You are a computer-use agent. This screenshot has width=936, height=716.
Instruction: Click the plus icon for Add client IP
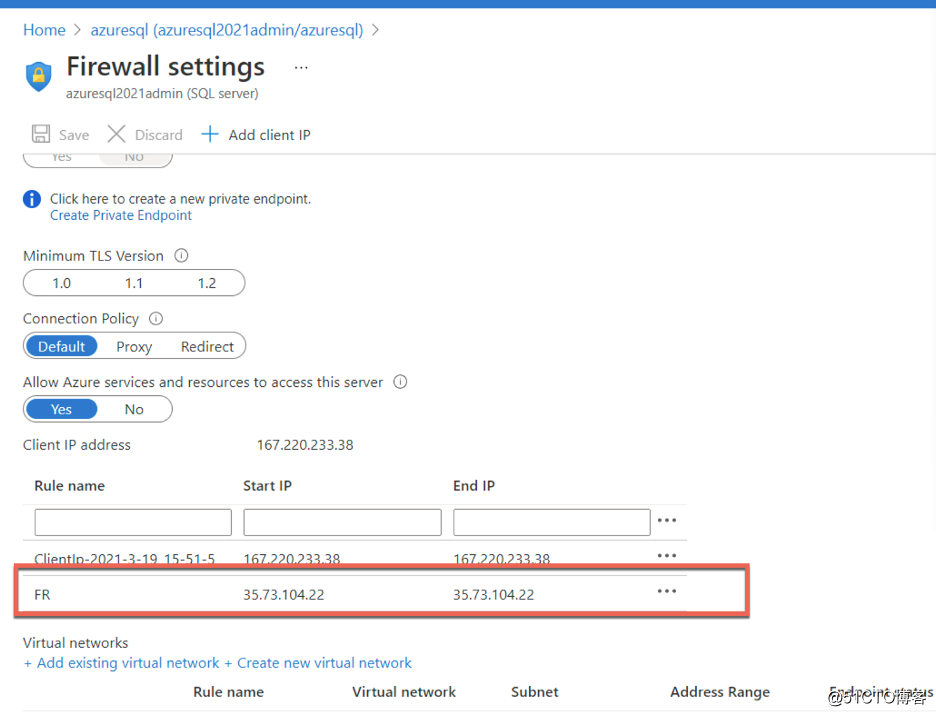click(x=210, y=134)
